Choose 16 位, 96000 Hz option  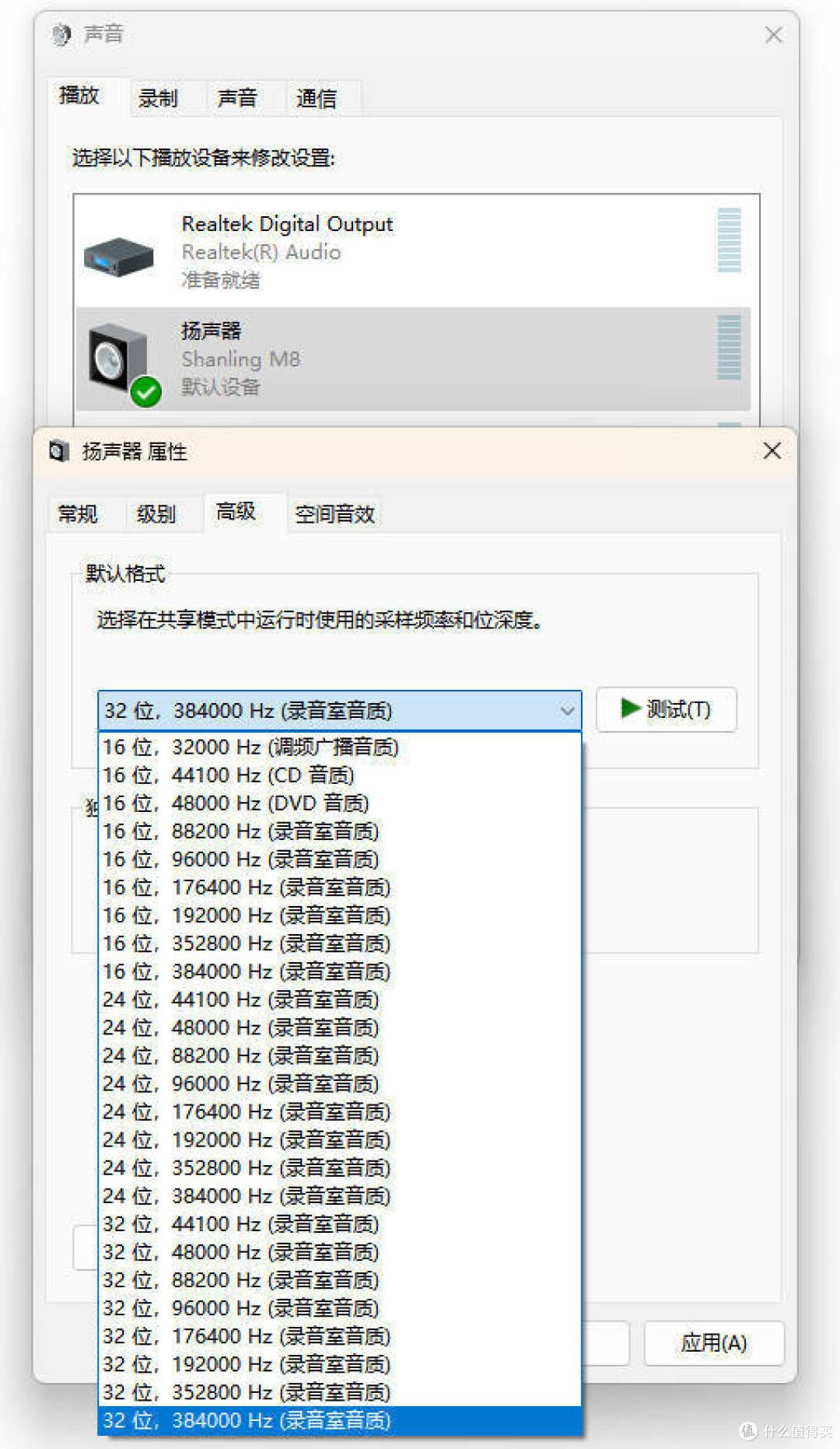coord(340,859)
